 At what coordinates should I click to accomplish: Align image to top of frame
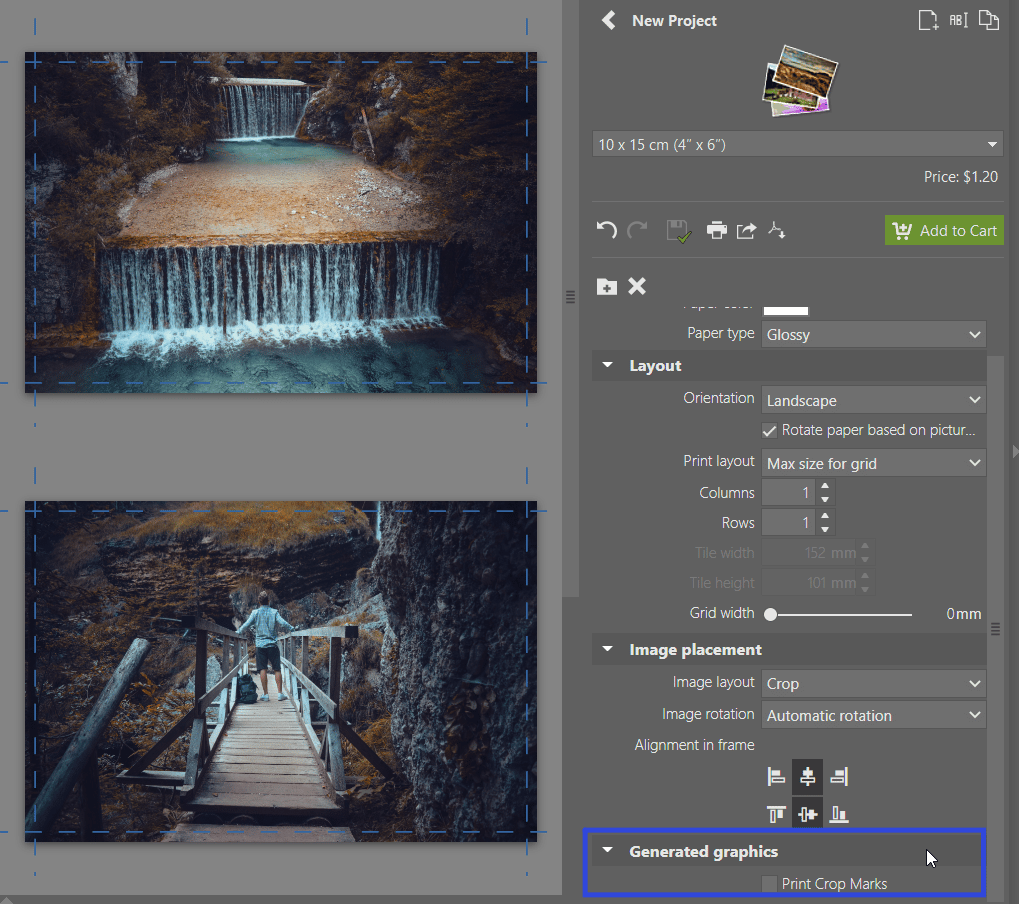pyautogui.click(x=776, y=814)
